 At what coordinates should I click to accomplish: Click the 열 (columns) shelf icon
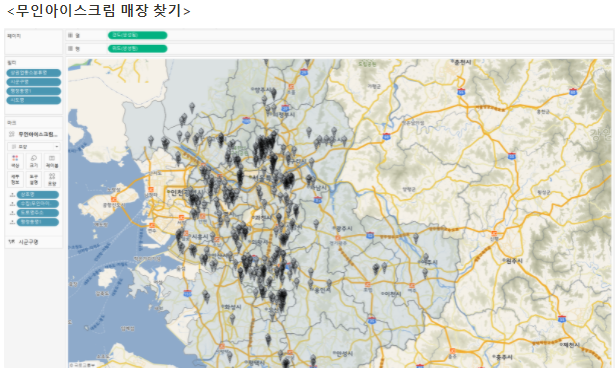(70, 35)
